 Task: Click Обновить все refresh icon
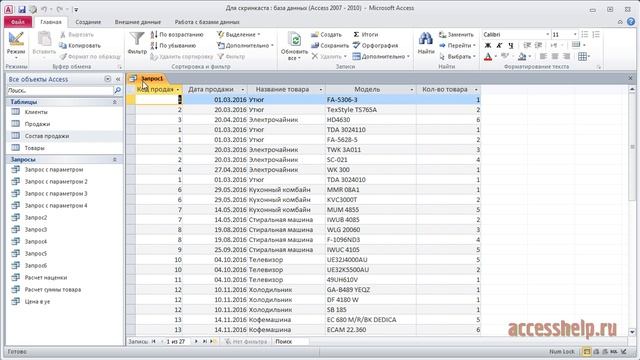294,40
